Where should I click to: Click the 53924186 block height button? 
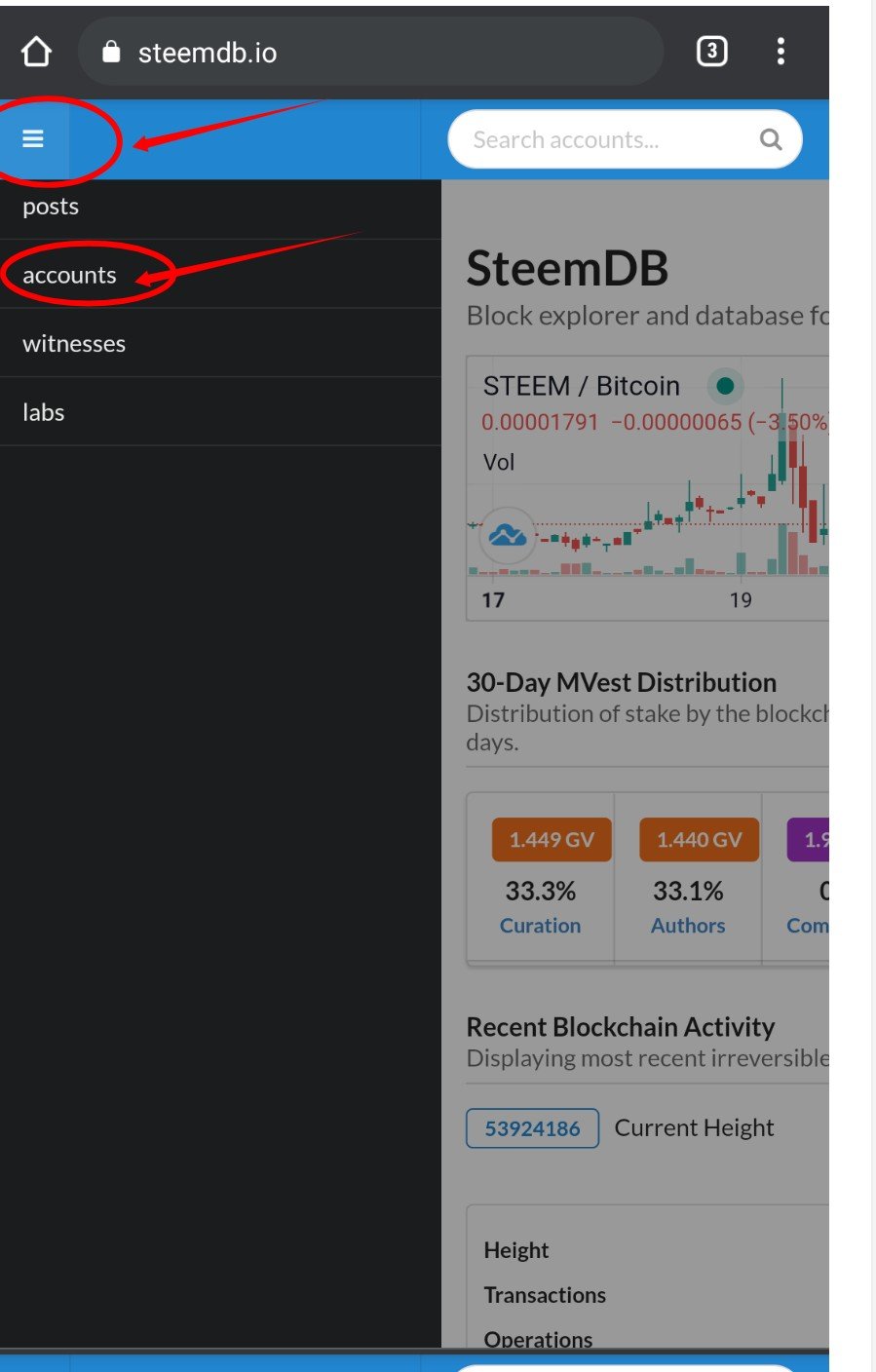tap(532, 1128)
